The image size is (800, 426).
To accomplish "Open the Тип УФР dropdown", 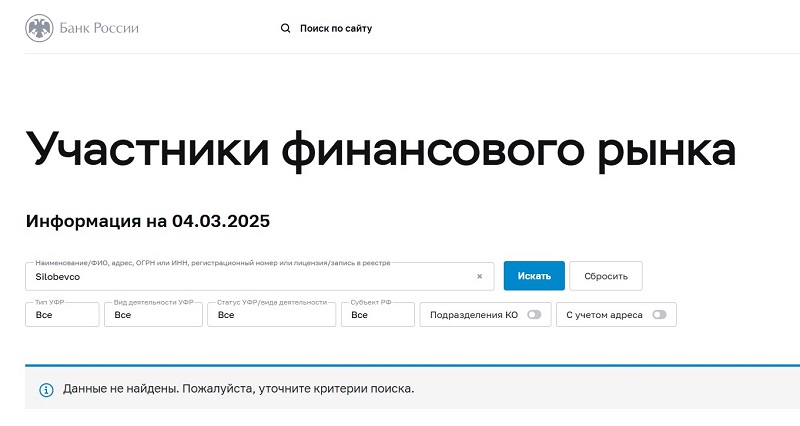I will 62,315.
